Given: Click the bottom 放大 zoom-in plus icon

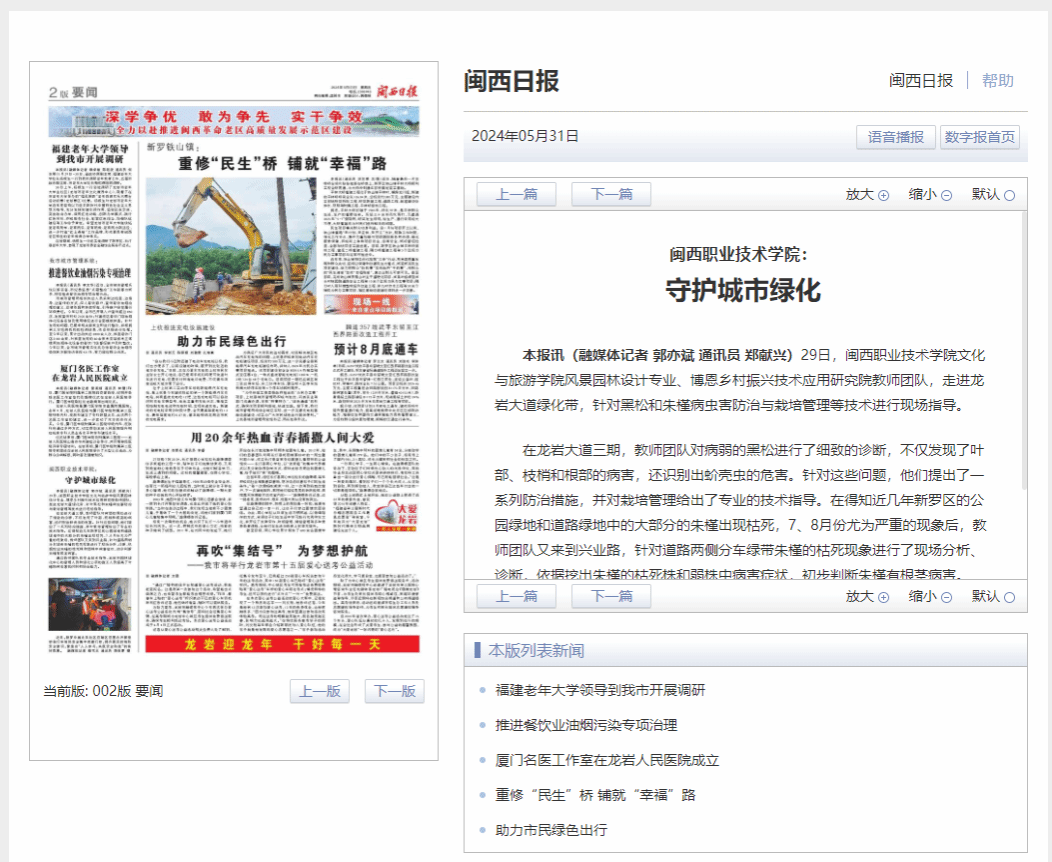Looking at the screenshot, I should 883,597.
